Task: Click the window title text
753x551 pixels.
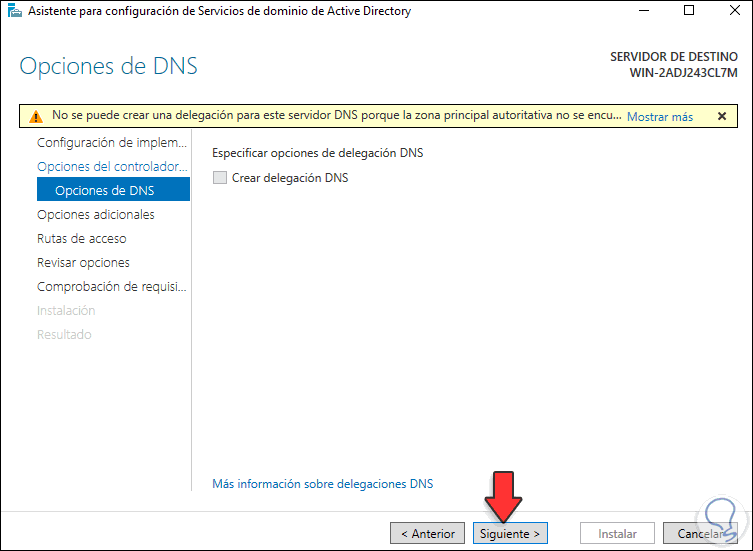Action: tap(219, 11)
